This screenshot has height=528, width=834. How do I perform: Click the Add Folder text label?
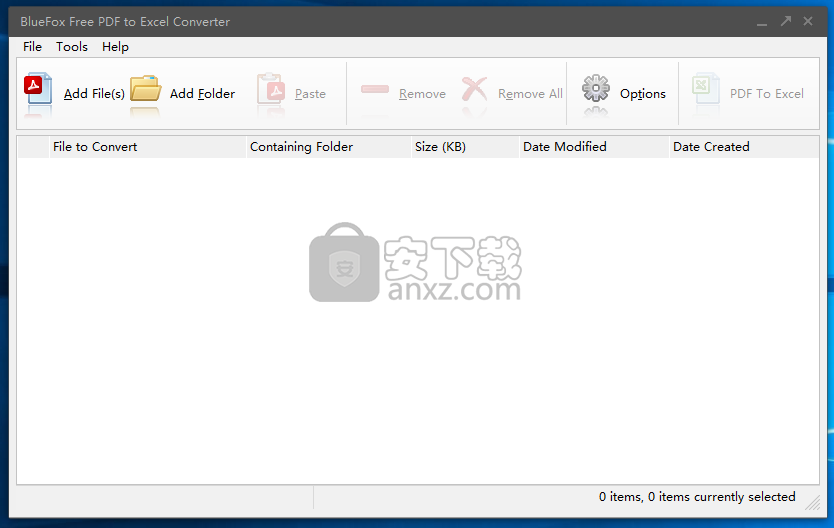[x=202, y=94]
